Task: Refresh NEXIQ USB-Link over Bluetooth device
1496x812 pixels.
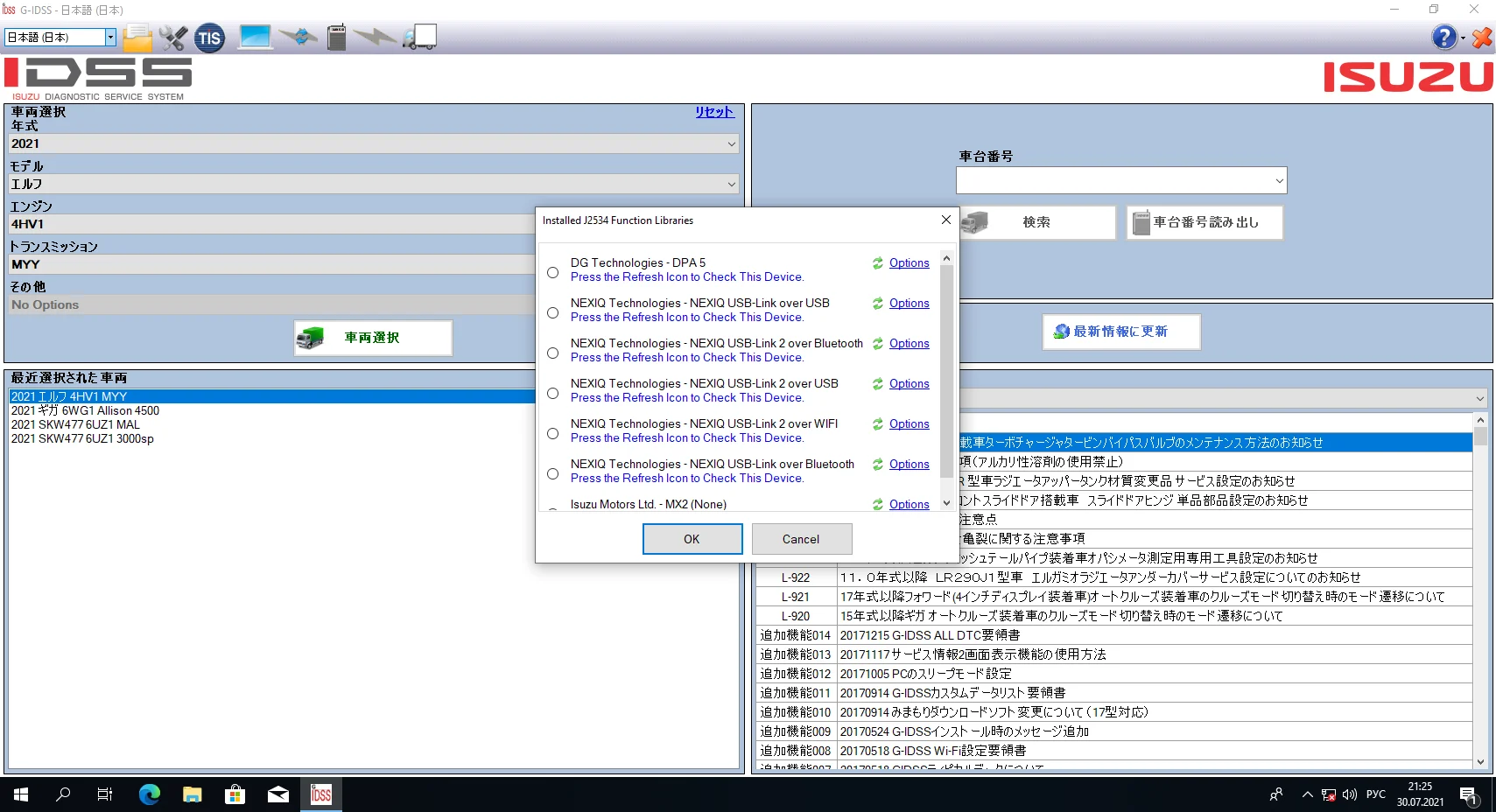Action: 877,465
